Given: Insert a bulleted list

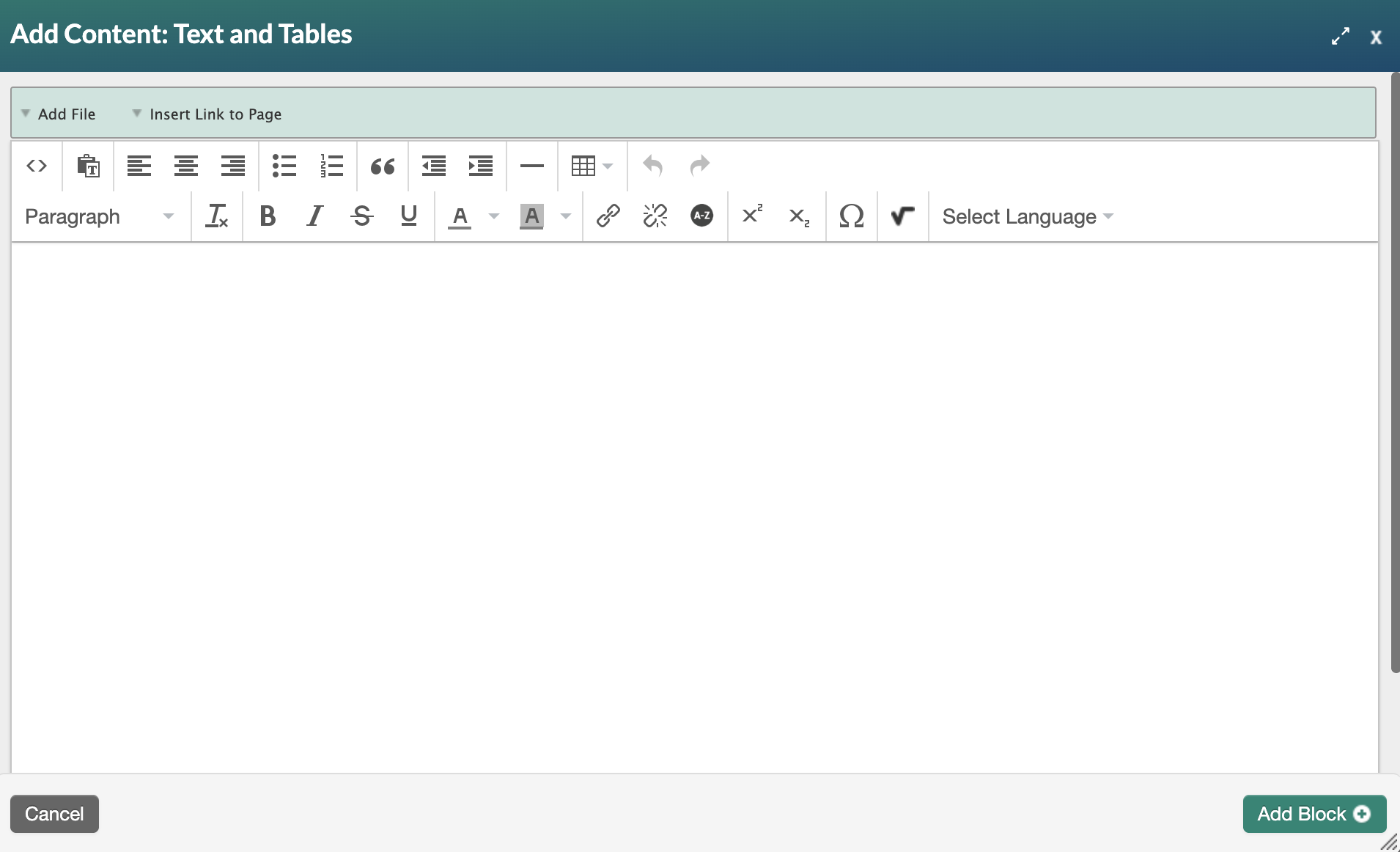Looking at the screenshot, I should 284,166.
